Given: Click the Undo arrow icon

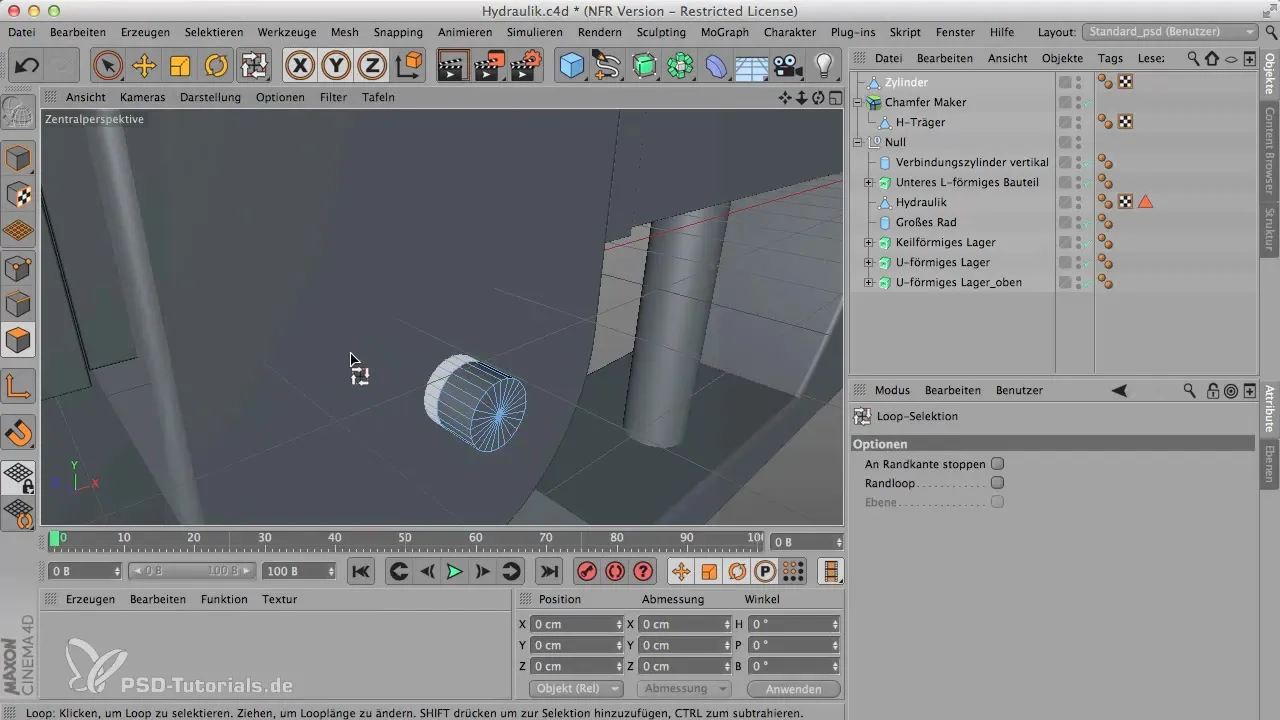Looking at the screenshot, I should tap(27, 67).
